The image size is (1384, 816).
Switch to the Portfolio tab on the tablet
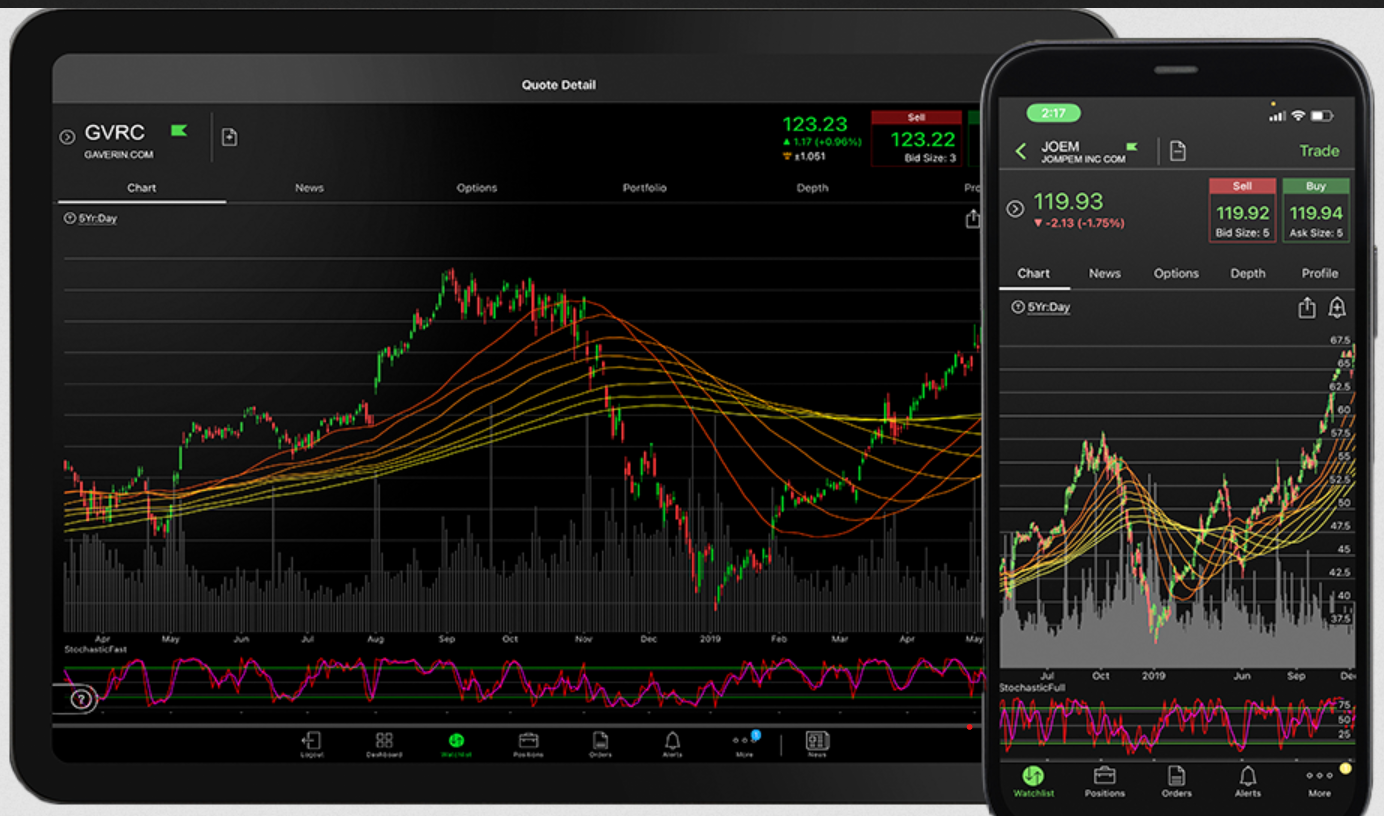(x=645, y=188)
